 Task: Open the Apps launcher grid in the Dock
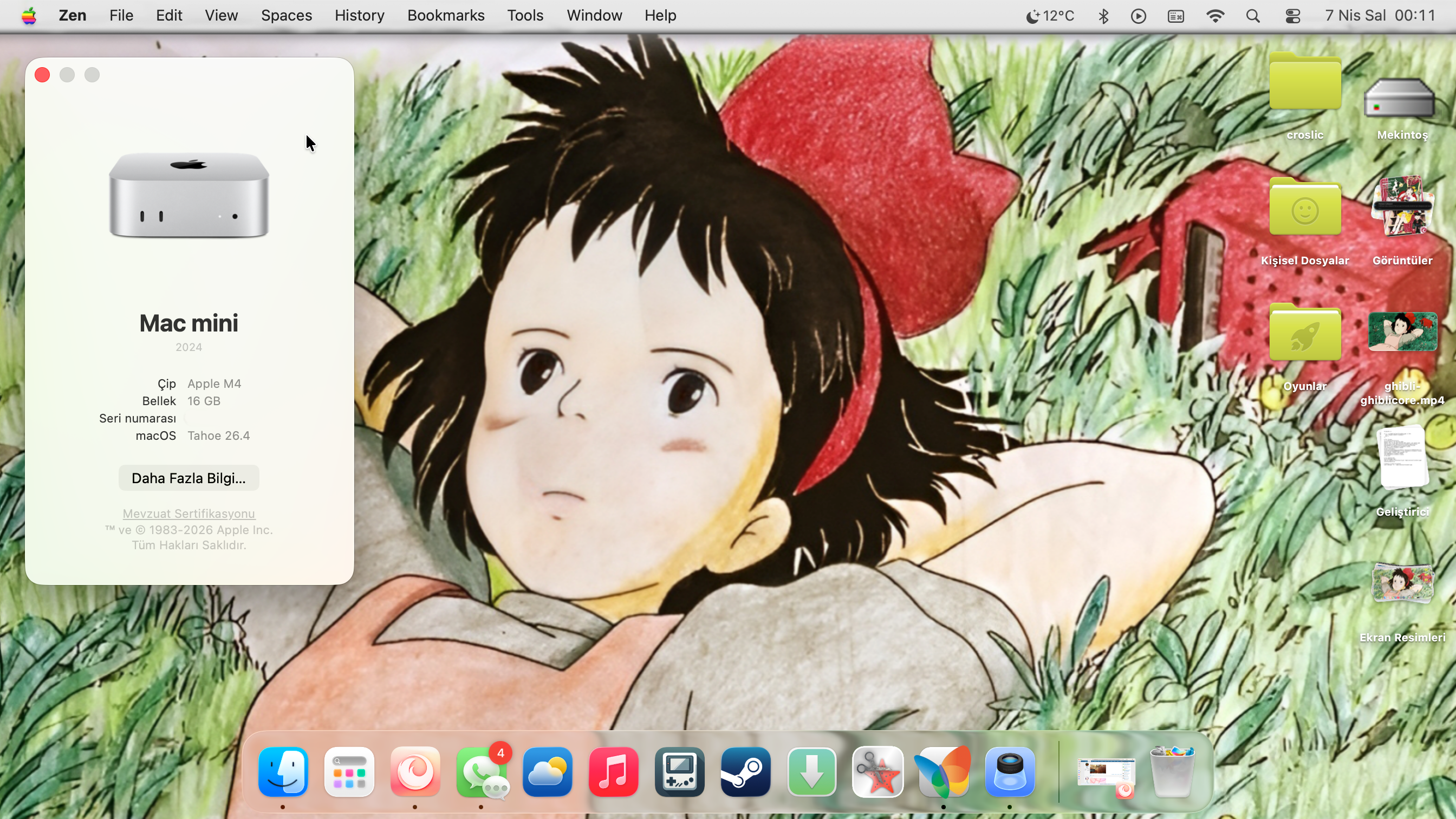click(x=349, y=771)
